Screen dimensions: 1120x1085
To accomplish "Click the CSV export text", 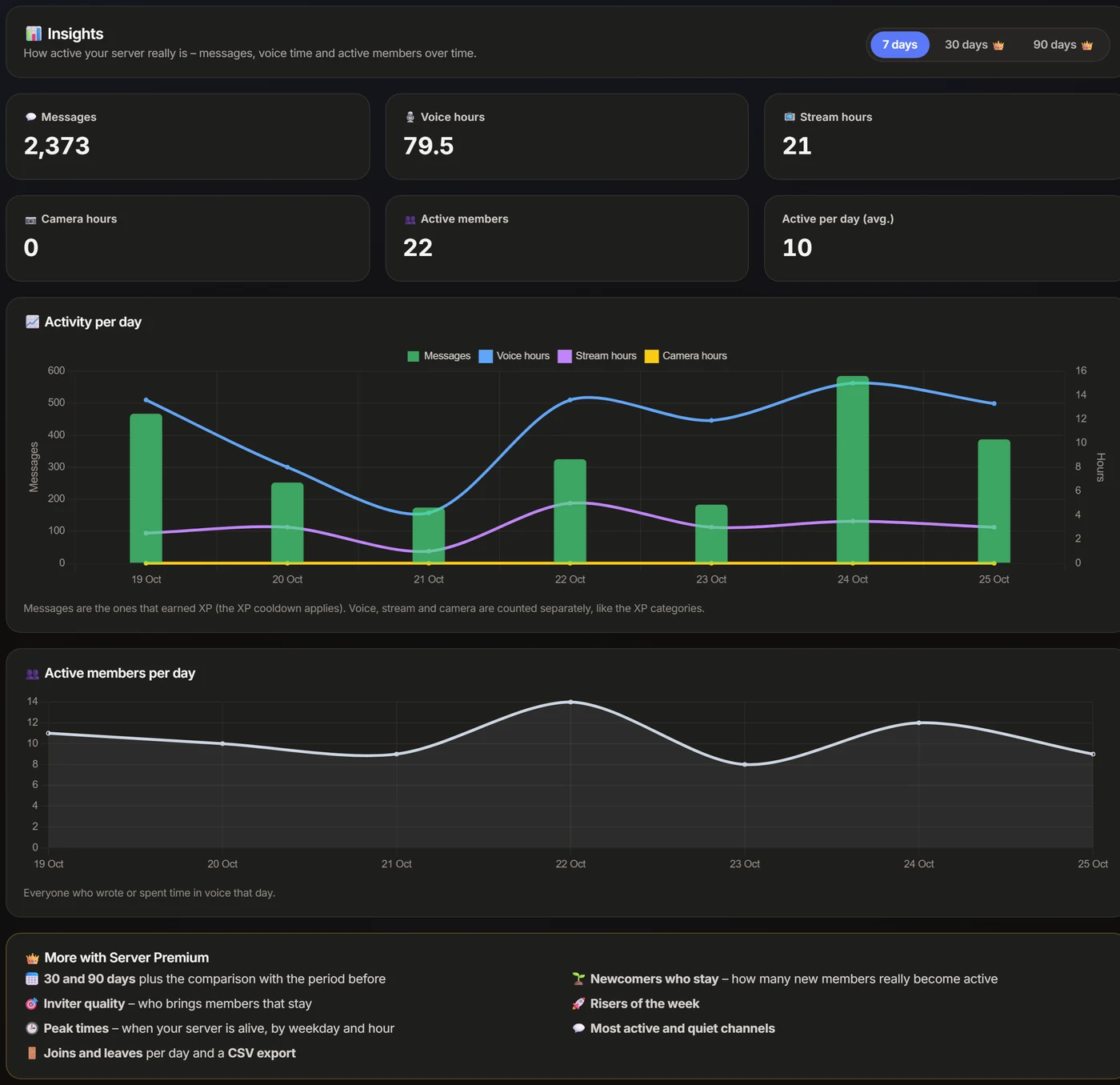I will tap(262, 1053).
